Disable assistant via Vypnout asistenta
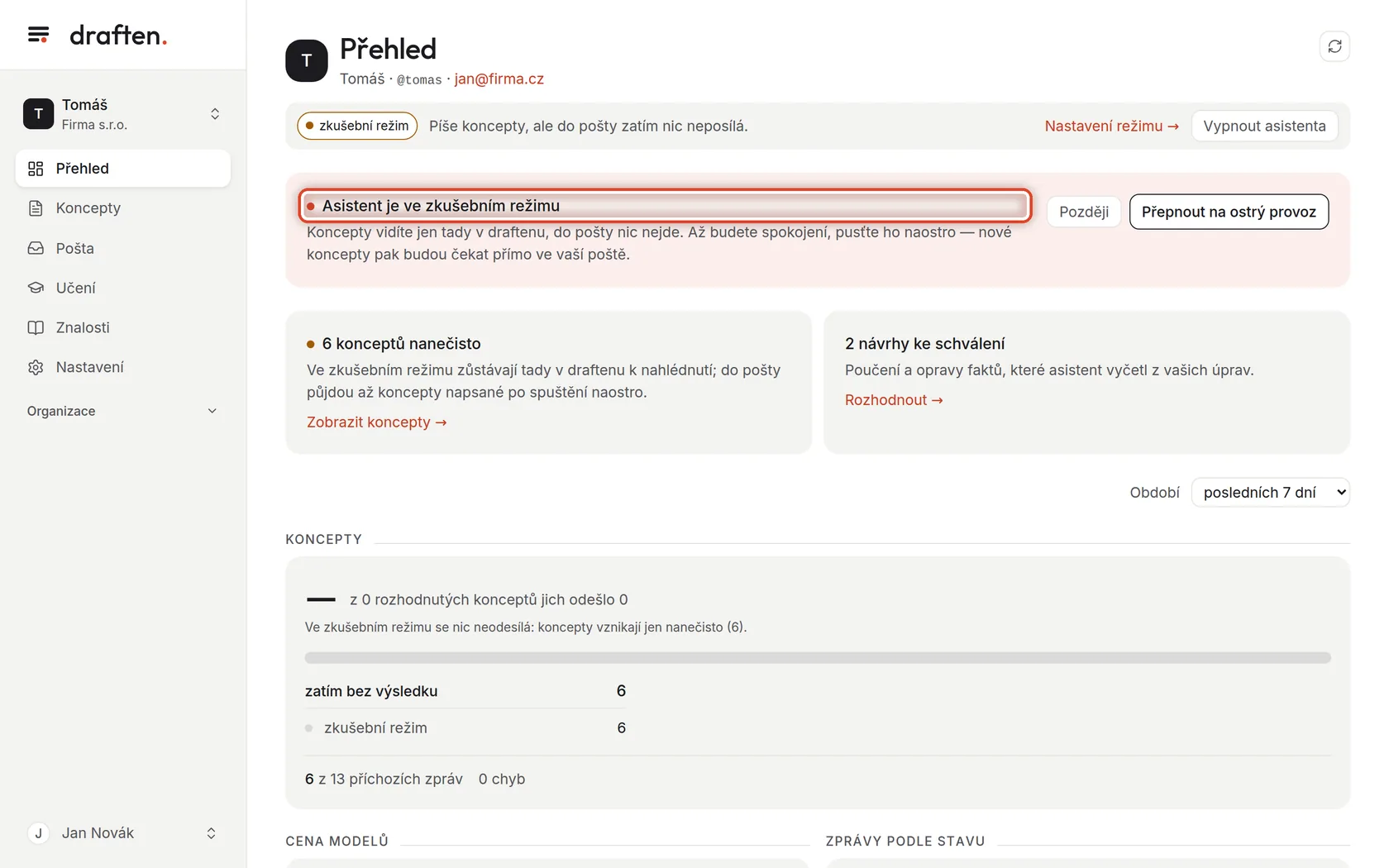 click(1264, 126)
